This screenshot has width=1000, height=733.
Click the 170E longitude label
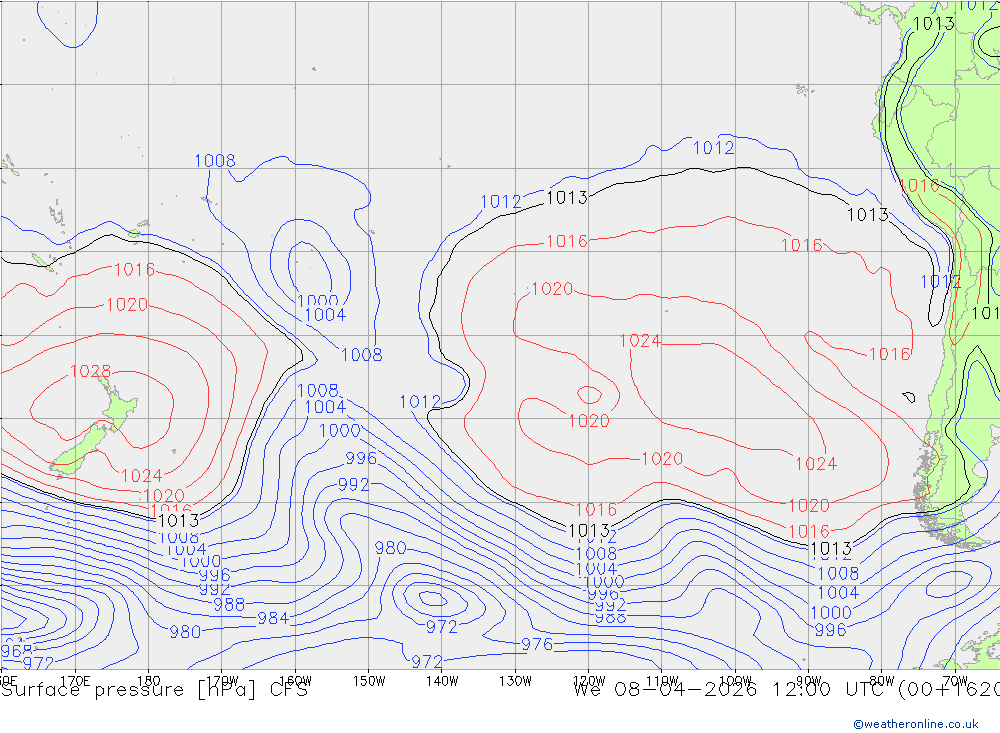pyautogui.click(x=75, y=681)
